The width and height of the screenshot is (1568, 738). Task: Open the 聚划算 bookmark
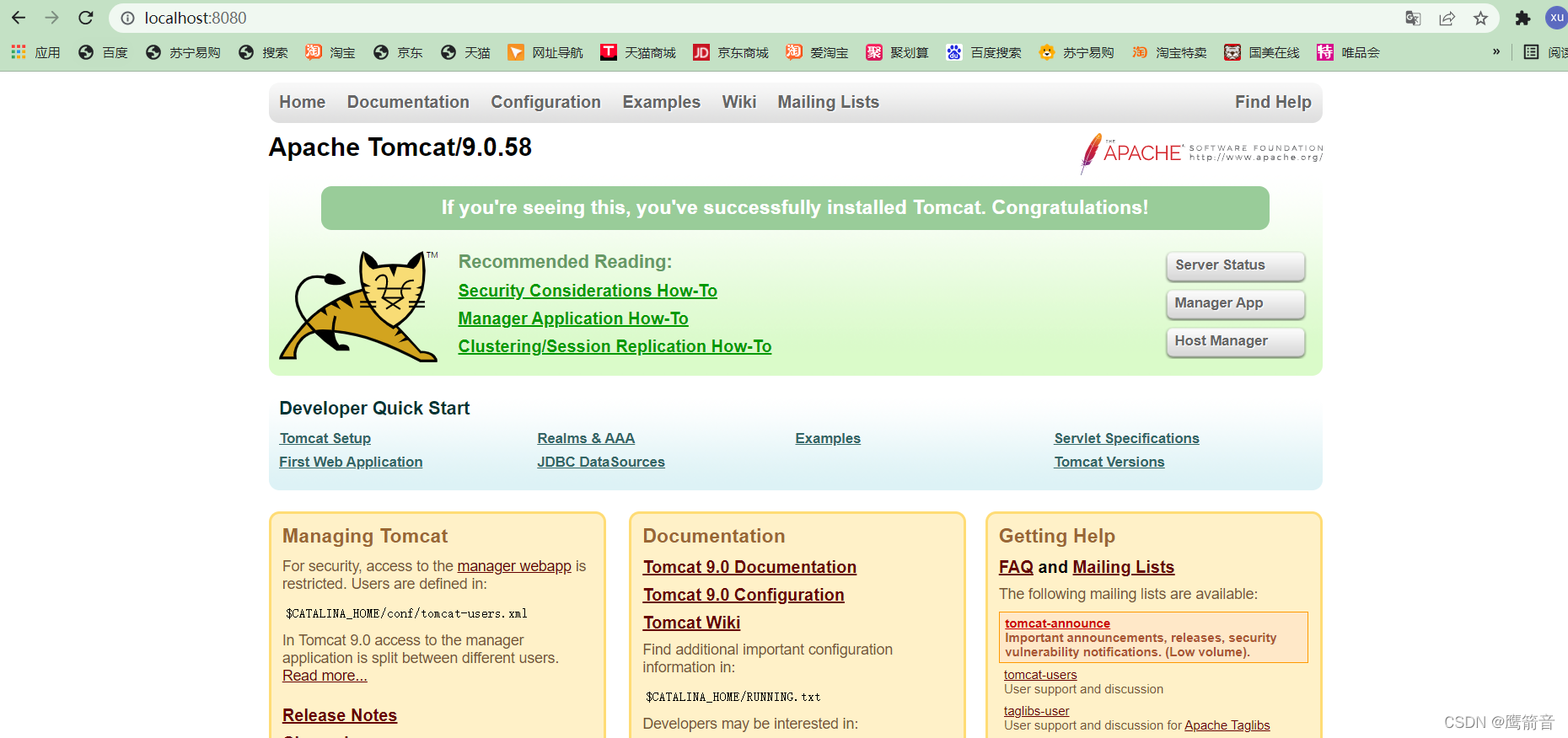tap(897, 52)
